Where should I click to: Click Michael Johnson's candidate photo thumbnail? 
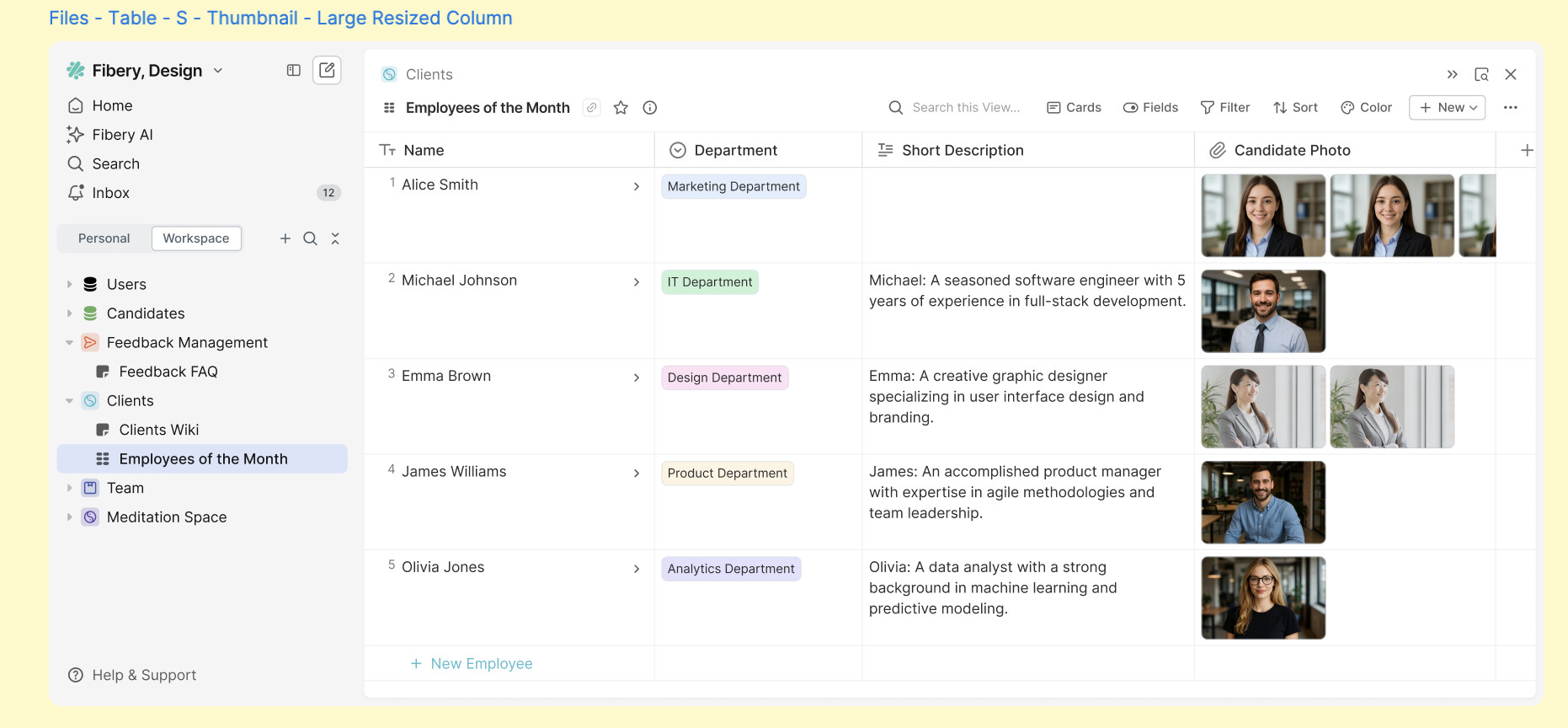[1262, 311]
